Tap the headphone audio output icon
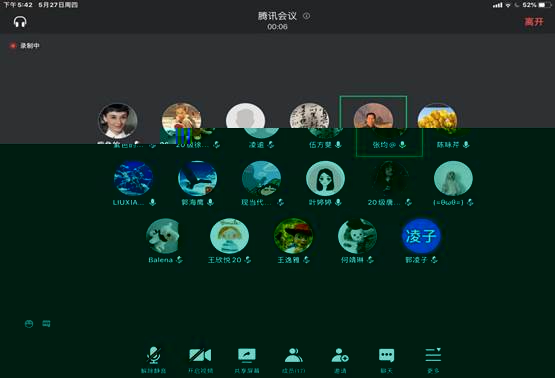The width and height of the screenshot is (555, 378). pyautogui.click(x=20, y=22)
